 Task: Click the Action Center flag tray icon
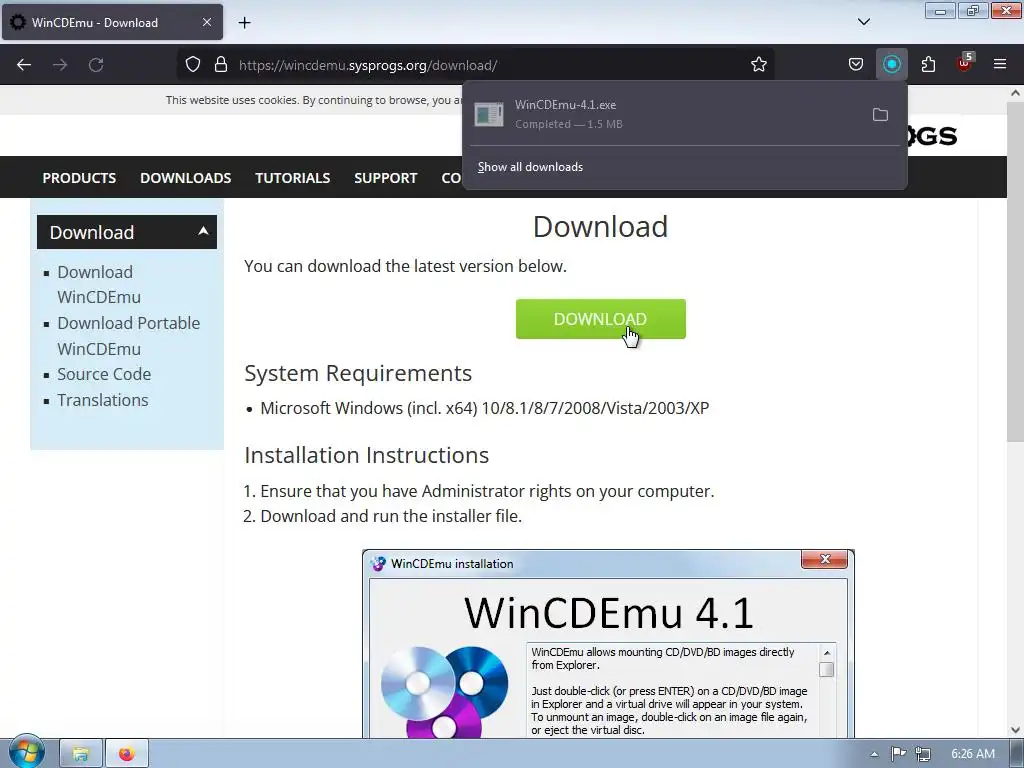[x=899, y=754]
